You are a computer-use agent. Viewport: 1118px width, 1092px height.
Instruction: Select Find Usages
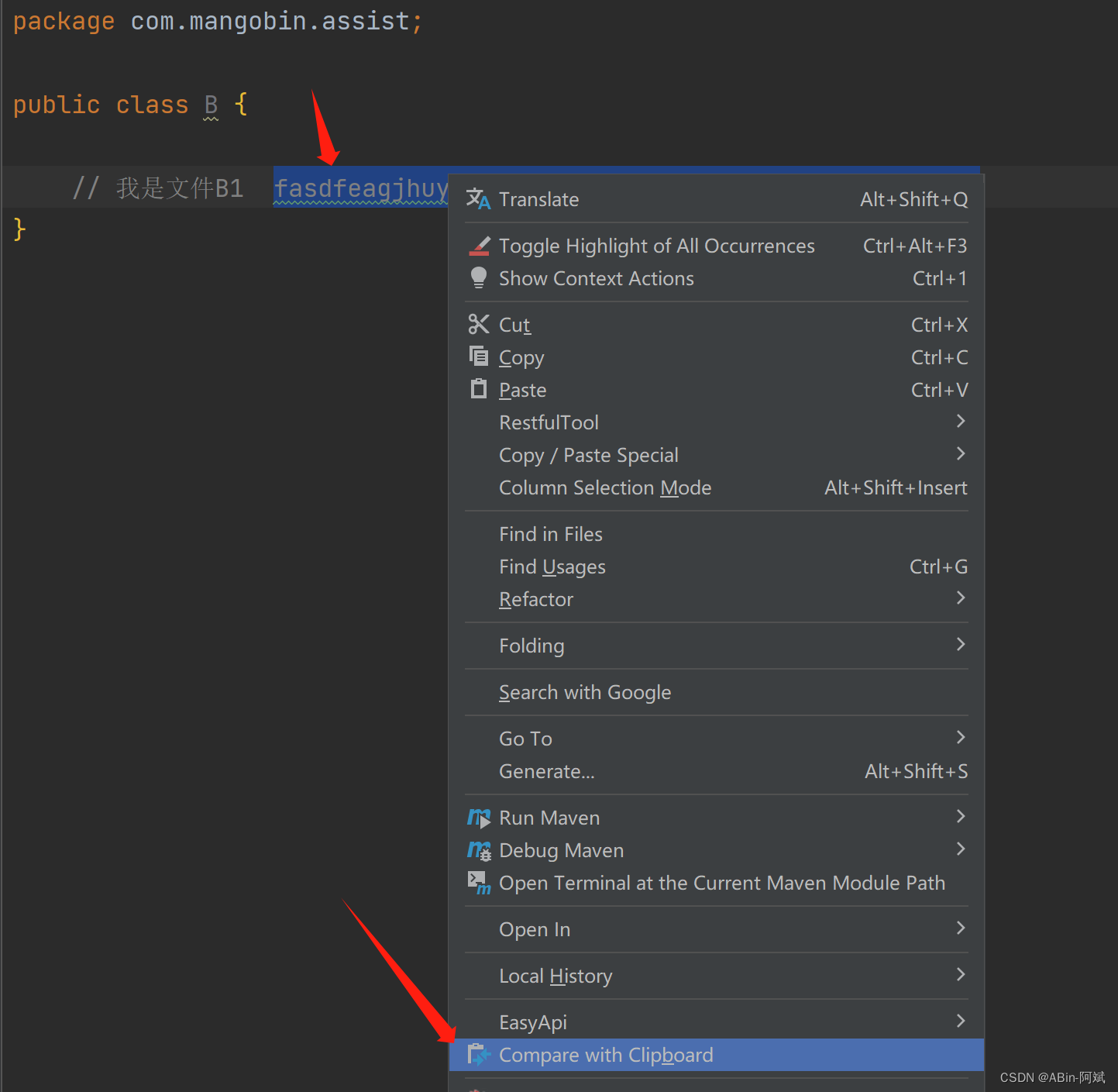click(x=716, y=567)
